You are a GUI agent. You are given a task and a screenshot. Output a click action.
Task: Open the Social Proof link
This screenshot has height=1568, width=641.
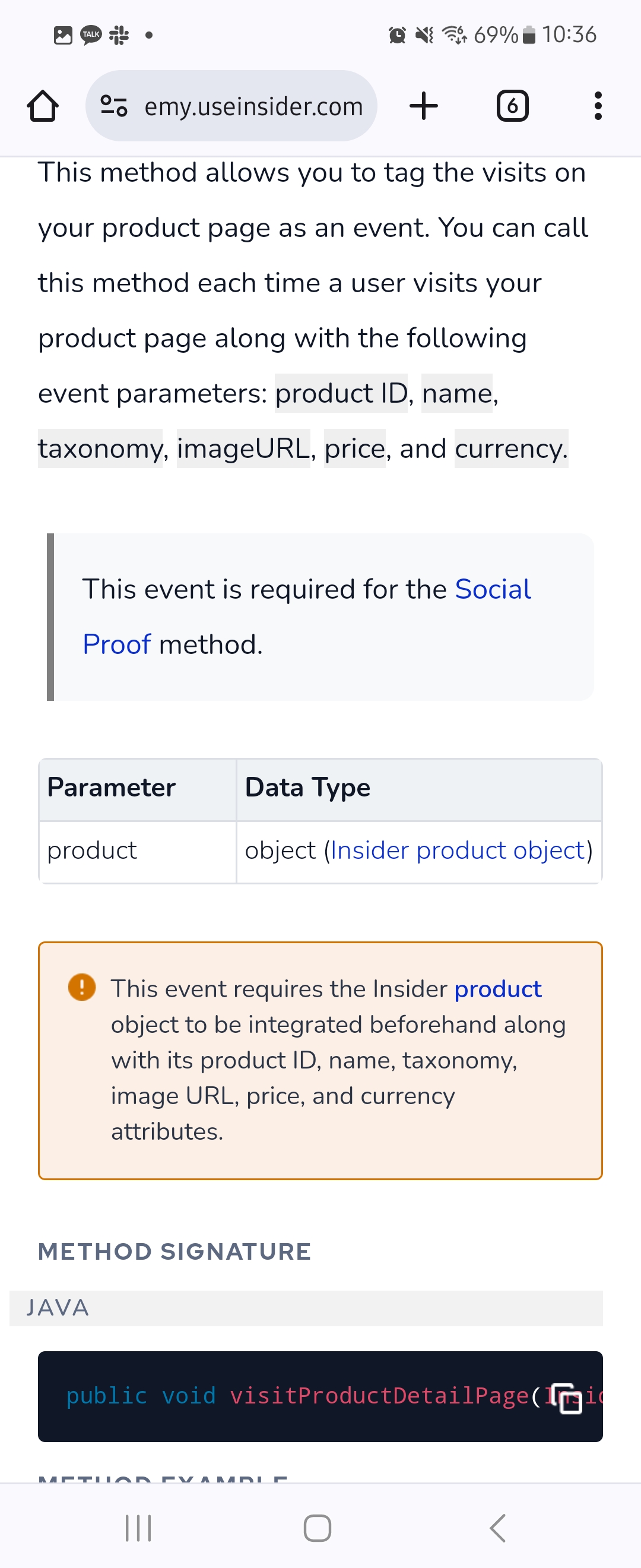(x=492, y=589)
